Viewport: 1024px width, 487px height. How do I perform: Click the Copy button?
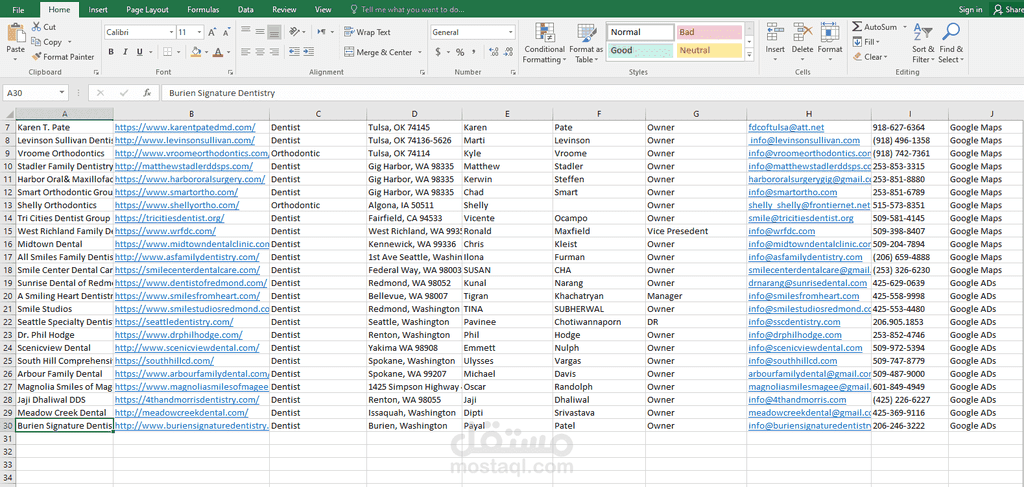coord(47,42)
